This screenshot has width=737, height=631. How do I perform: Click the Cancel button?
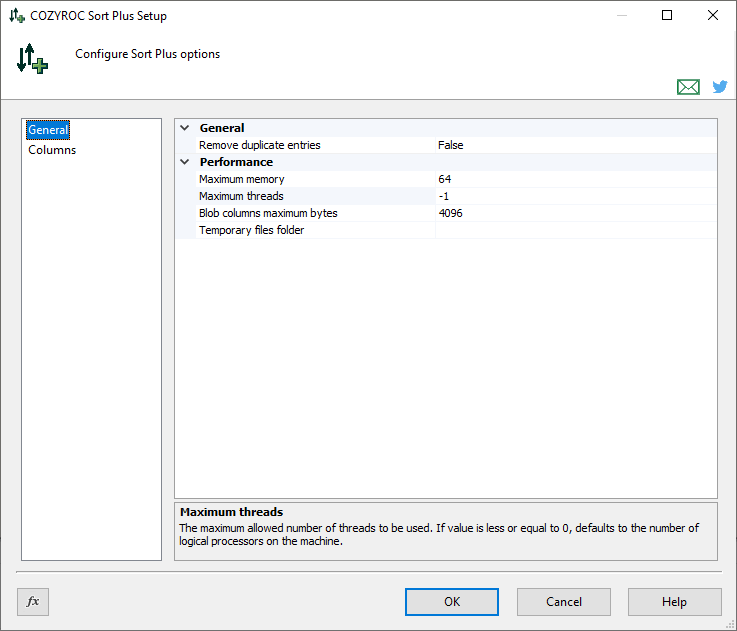click(564, 602)
